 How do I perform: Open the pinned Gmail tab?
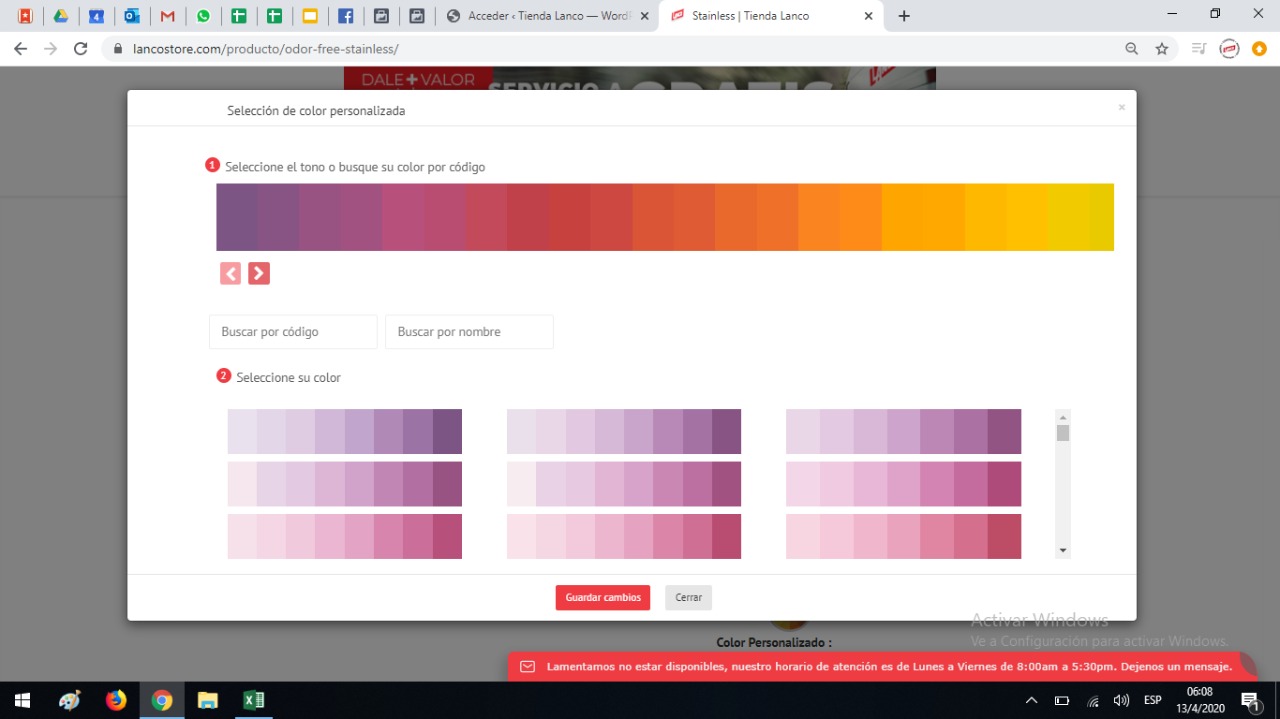(168, 16)
